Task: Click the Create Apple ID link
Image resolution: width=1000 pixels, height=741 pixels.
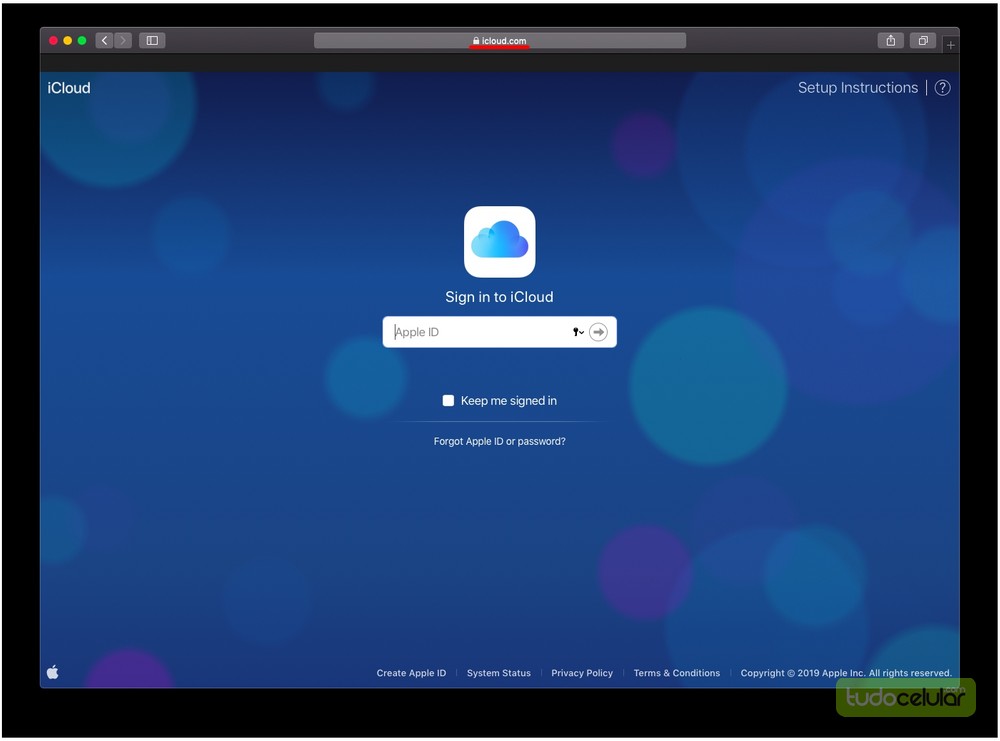Action: [x=411, y=673]
